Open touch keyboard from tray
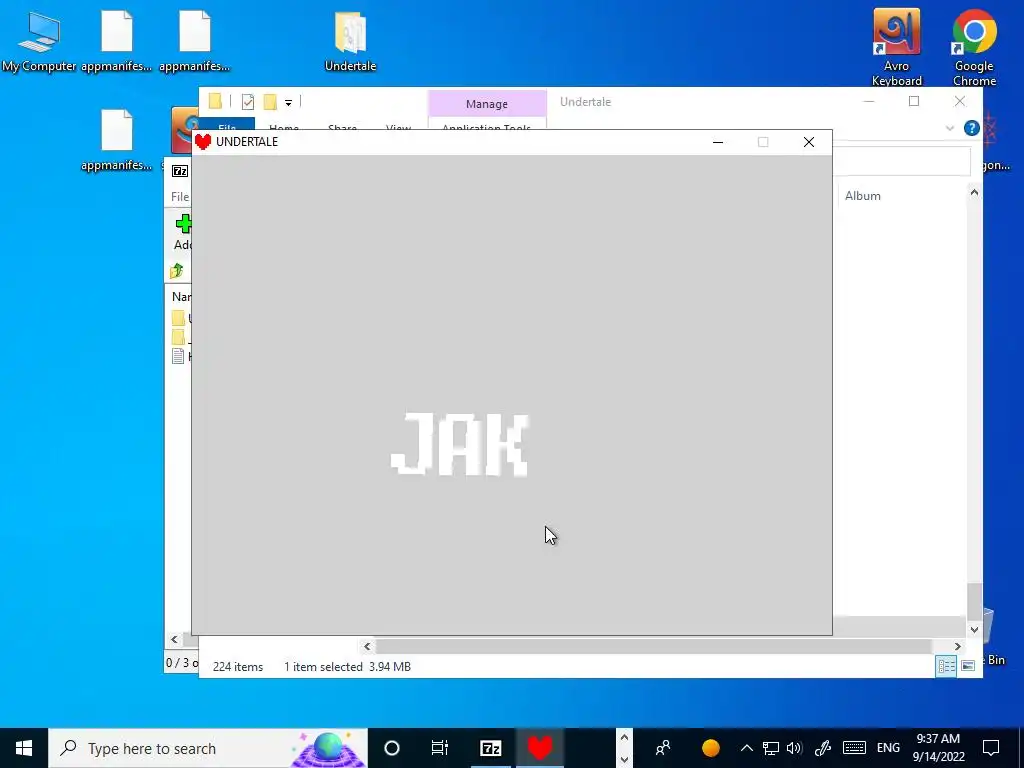This screenshot has height=768, width=1024. pyautogui.click(x=854, y=748)
